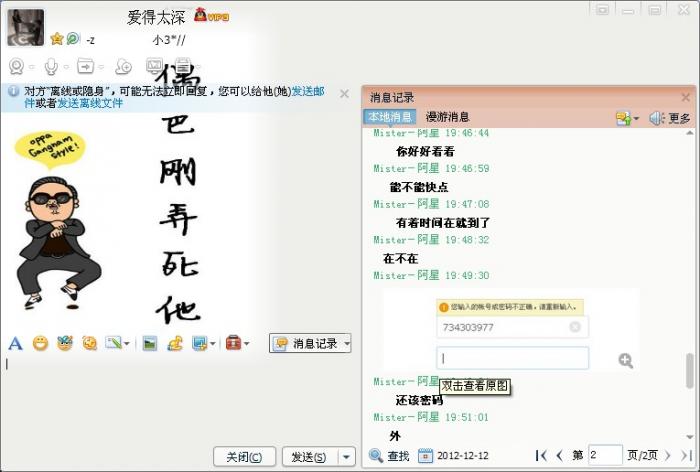700x472 pixels.
Task: Click the date 2012-12-12
Action: pos(462,455)
